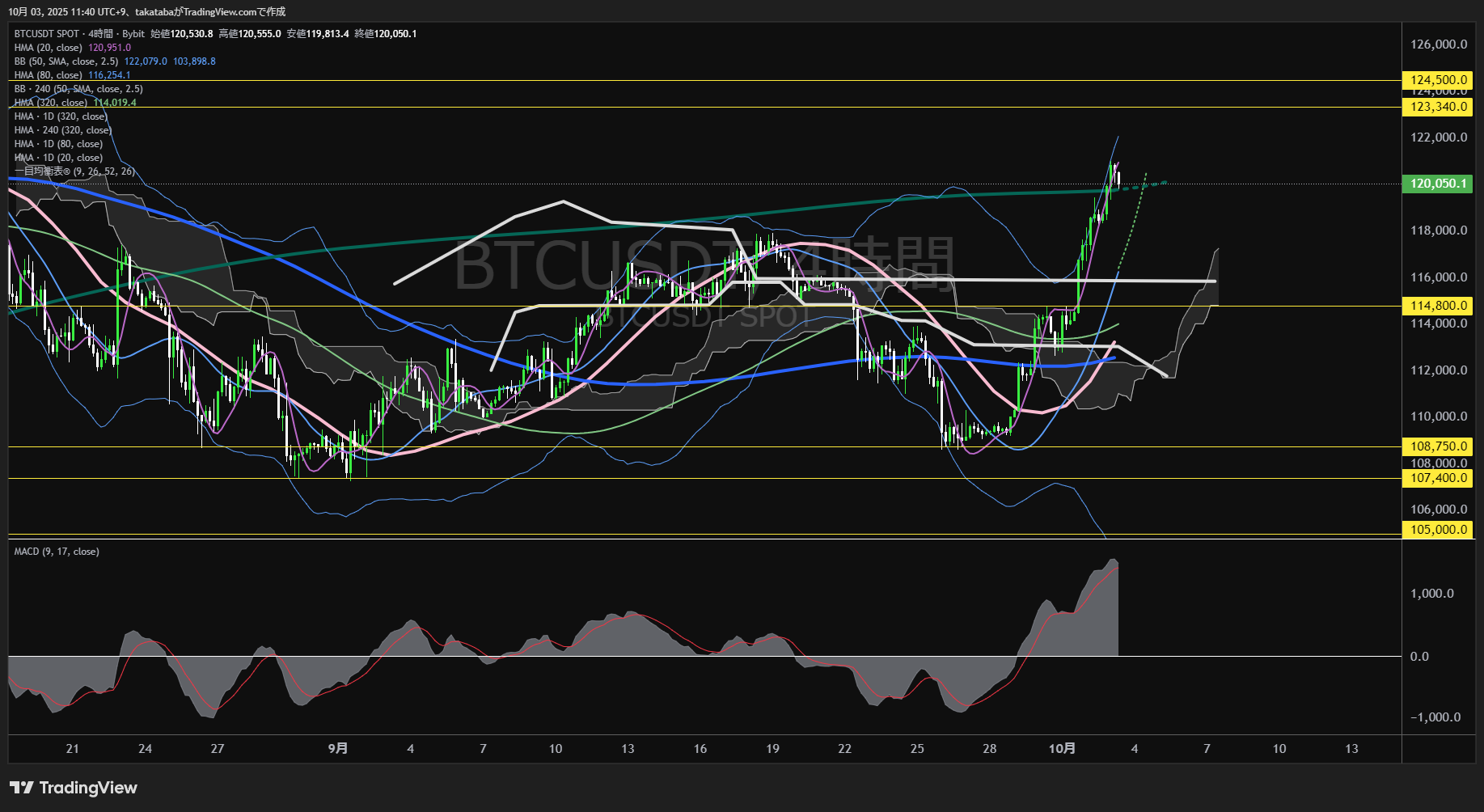Click the green current price label 120,050.1
The width and height of the screenshot is (1484, 812).
(x=1438, y=184)
